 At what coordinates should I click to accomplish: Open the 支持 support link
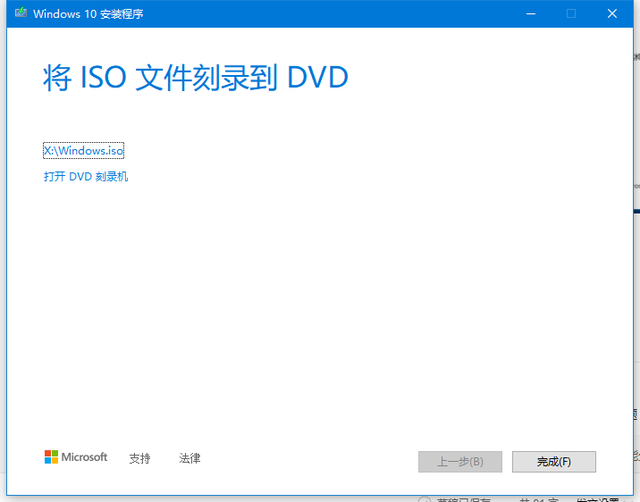[x=140, y=458]
